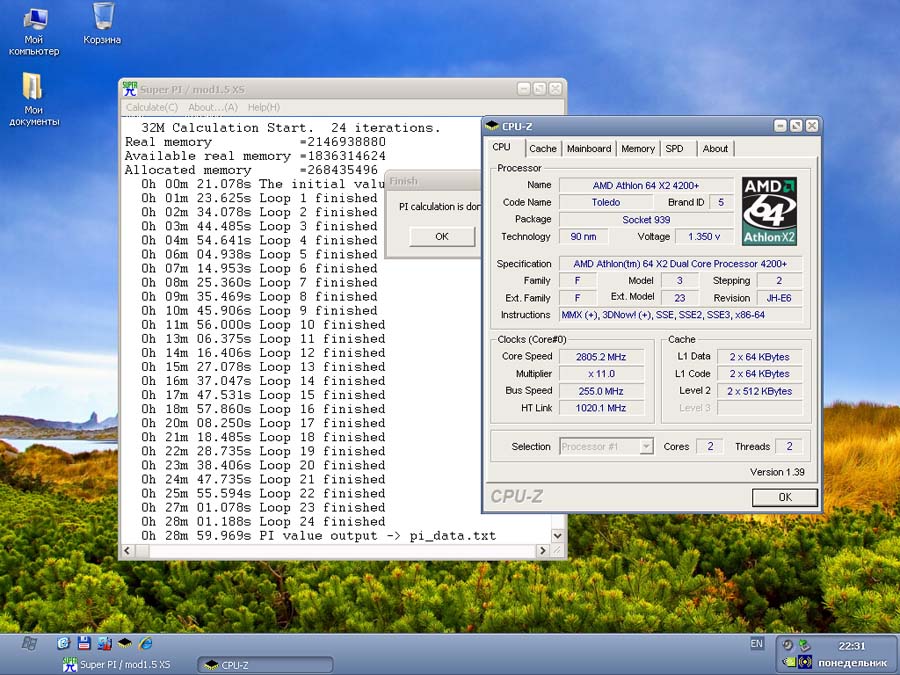
Task: Click the L1 Code 2 x 64 KBytes value
Action: tap(759, 374)
